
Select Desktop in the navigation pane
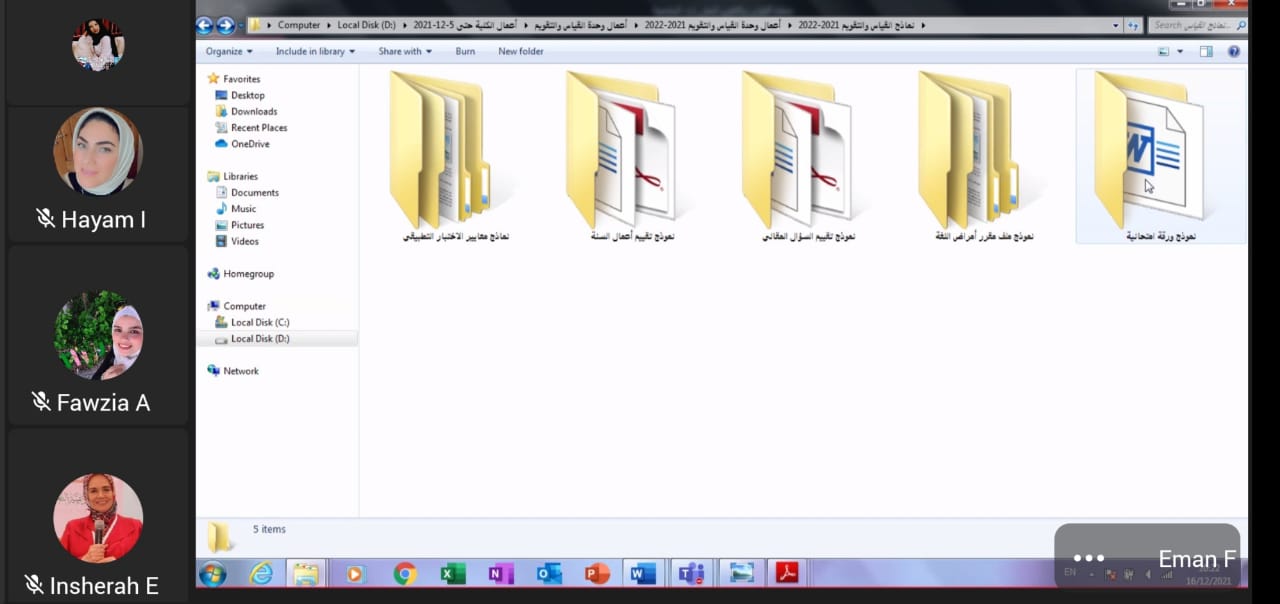coord(247,95)
